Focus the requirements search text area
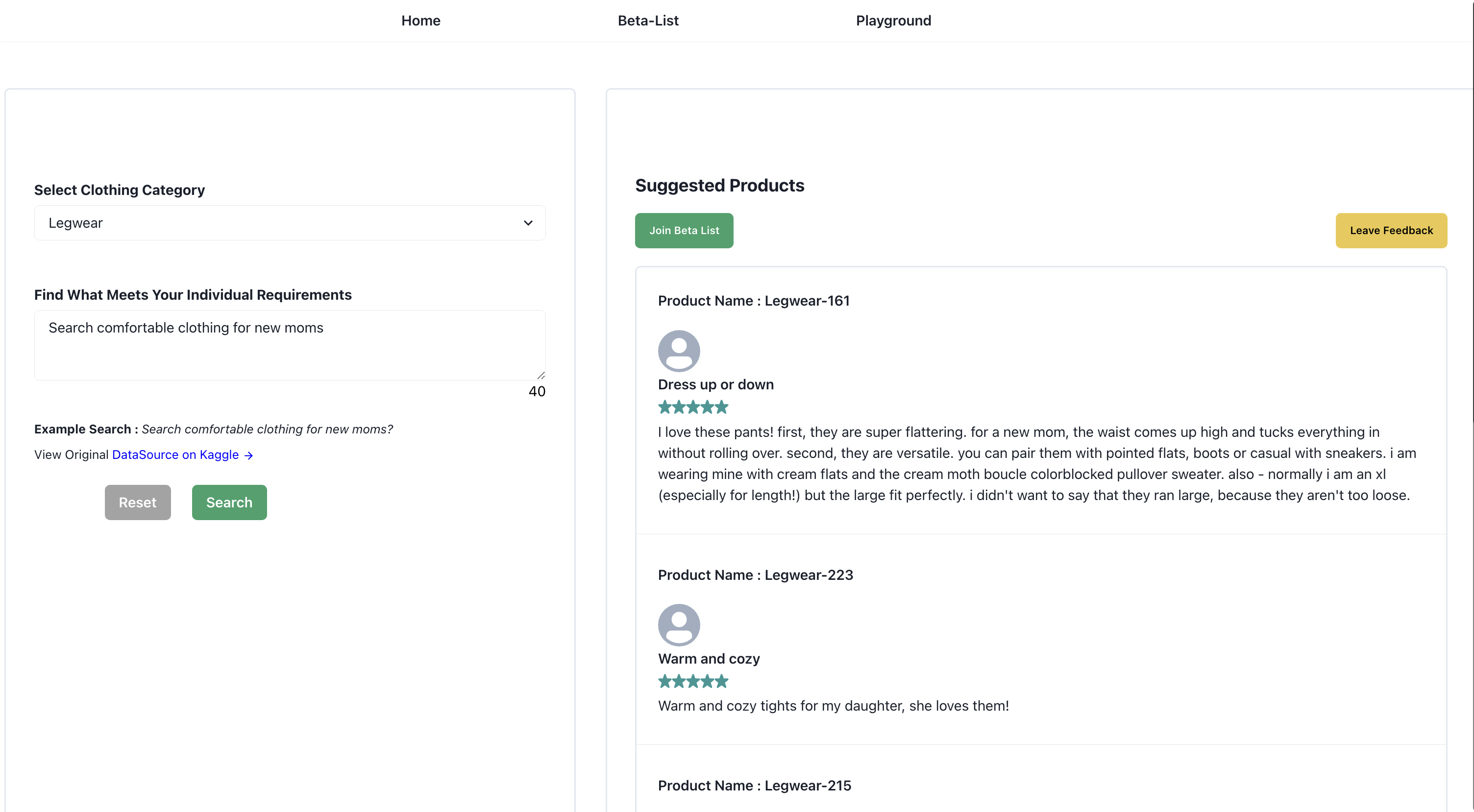Screen dimensions: 1474x812 290,345
